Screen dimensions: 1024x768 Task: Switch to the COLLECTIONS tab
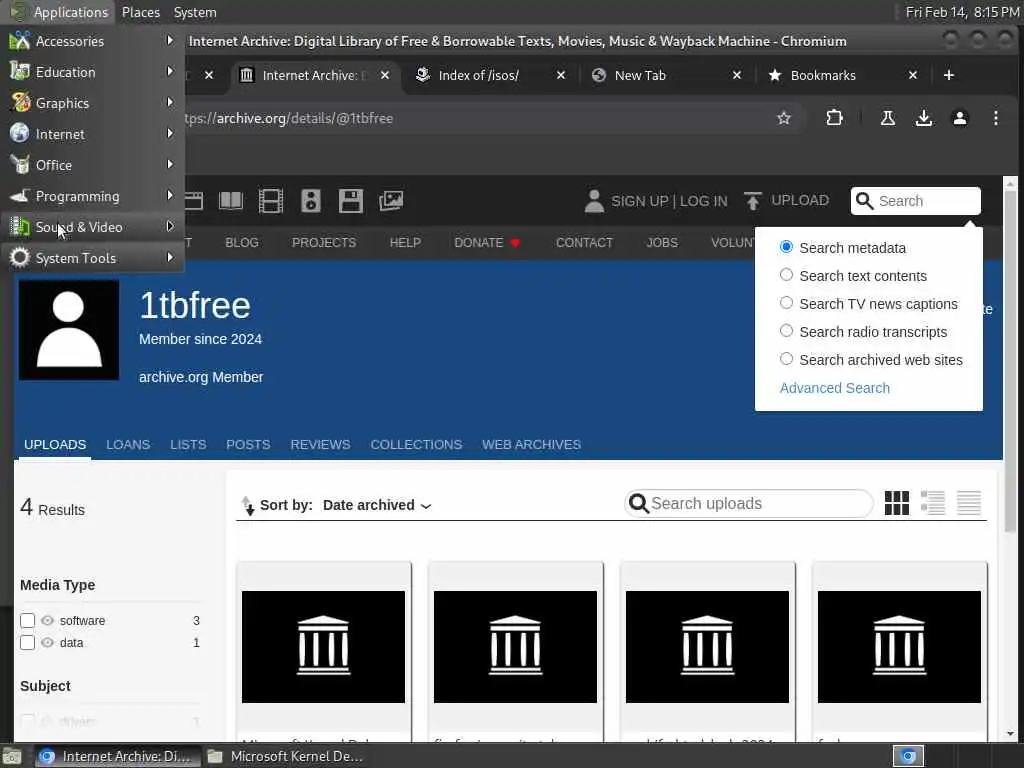(x=416, y=444)
